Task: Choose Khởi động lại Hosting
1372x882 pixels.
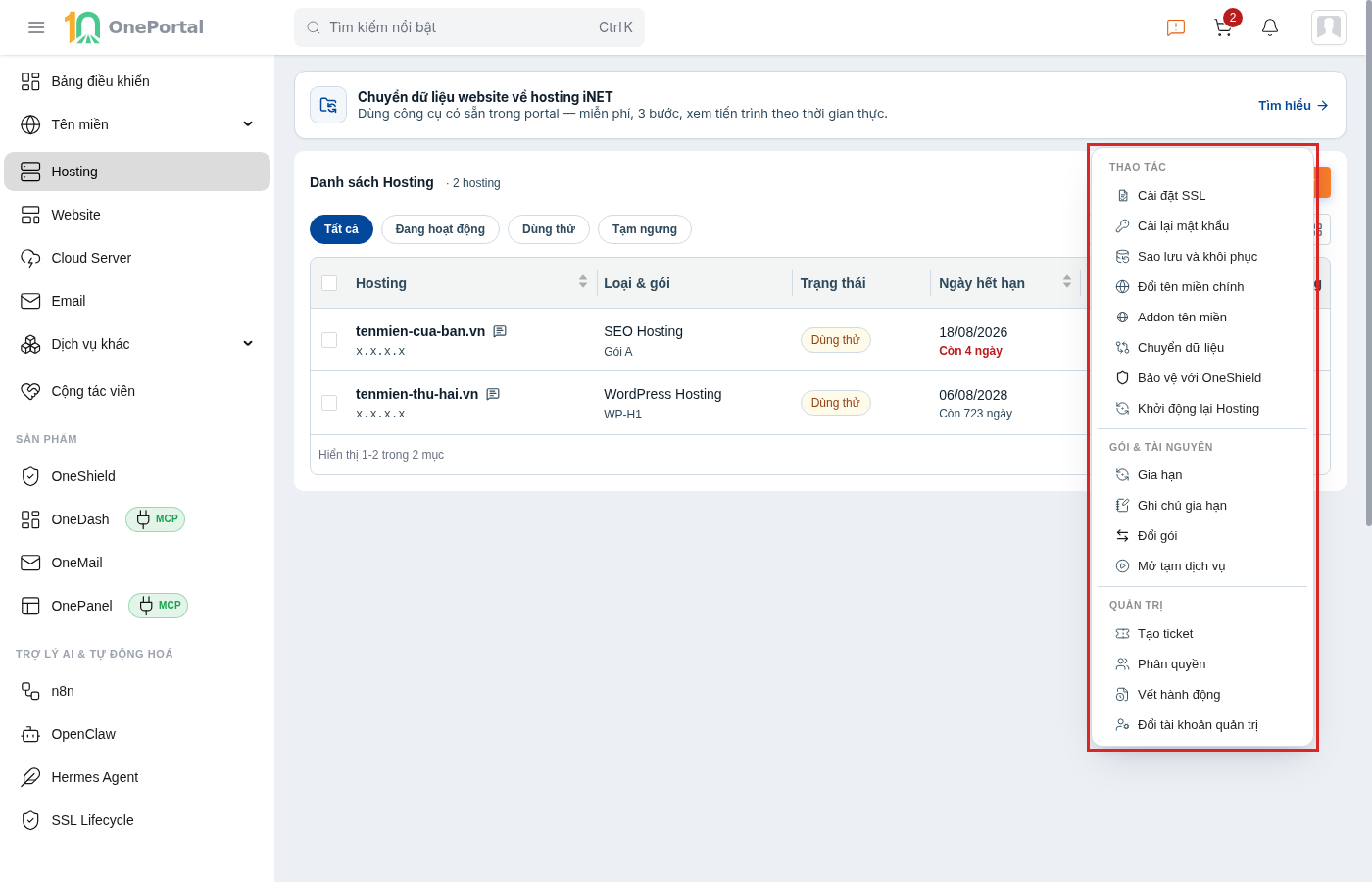Action: click(x=1202, y=409)
